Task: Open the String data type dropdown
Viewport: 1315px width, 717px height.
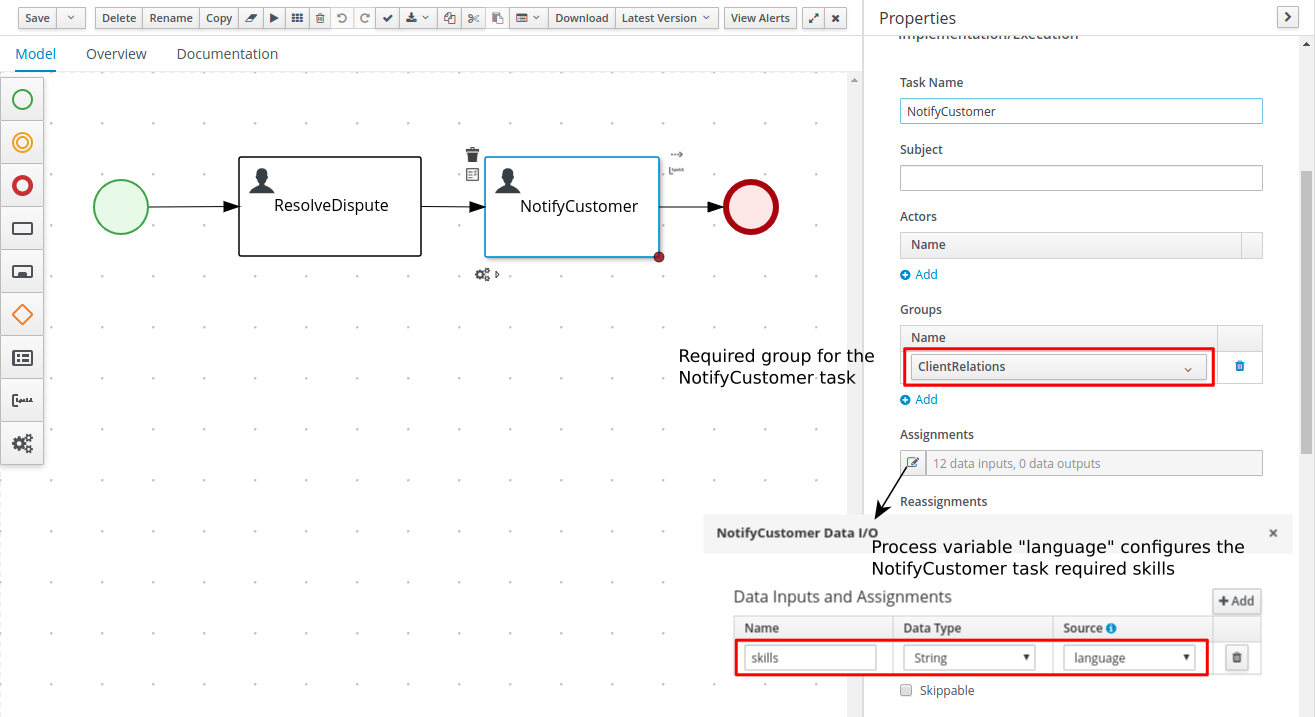Action: (968, 658)
